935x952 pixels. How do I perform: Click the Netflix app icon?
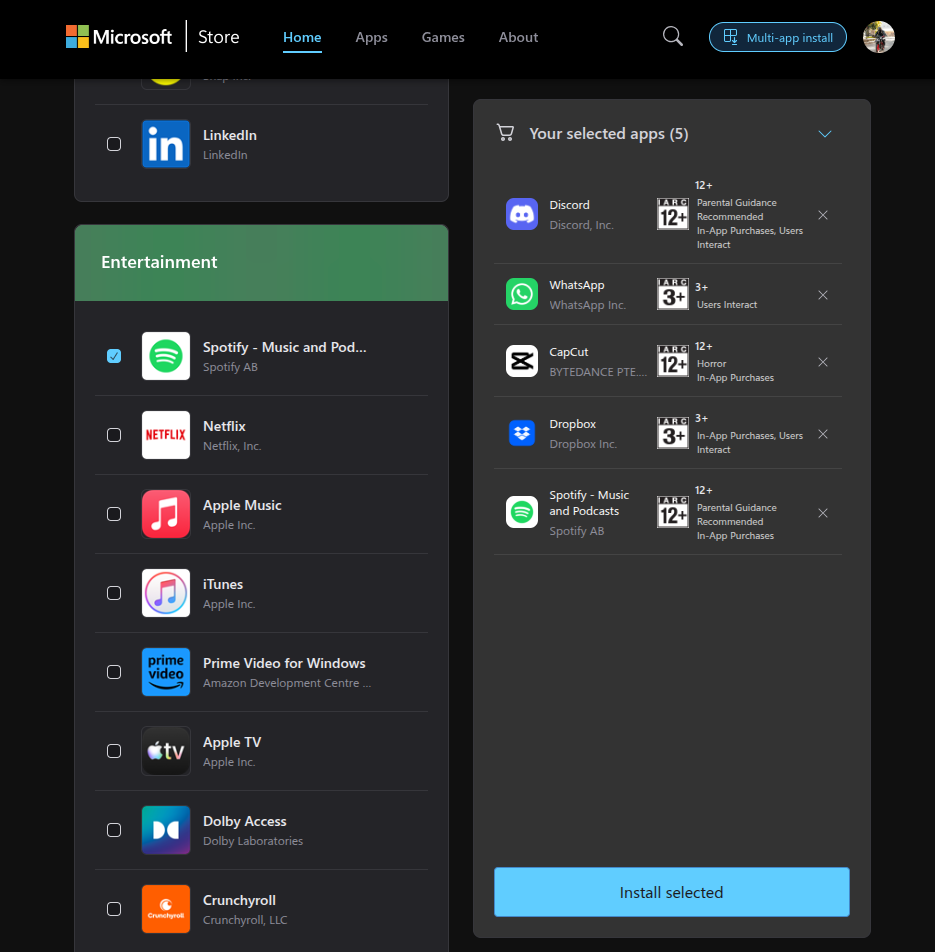165,435
